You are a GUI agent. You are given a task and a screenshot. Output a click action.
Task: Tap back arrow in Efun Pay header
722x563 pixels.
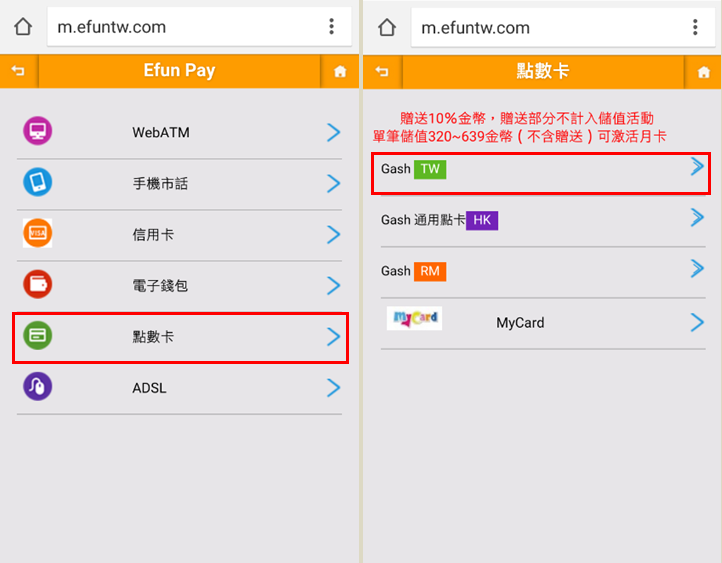click(18, 71)
